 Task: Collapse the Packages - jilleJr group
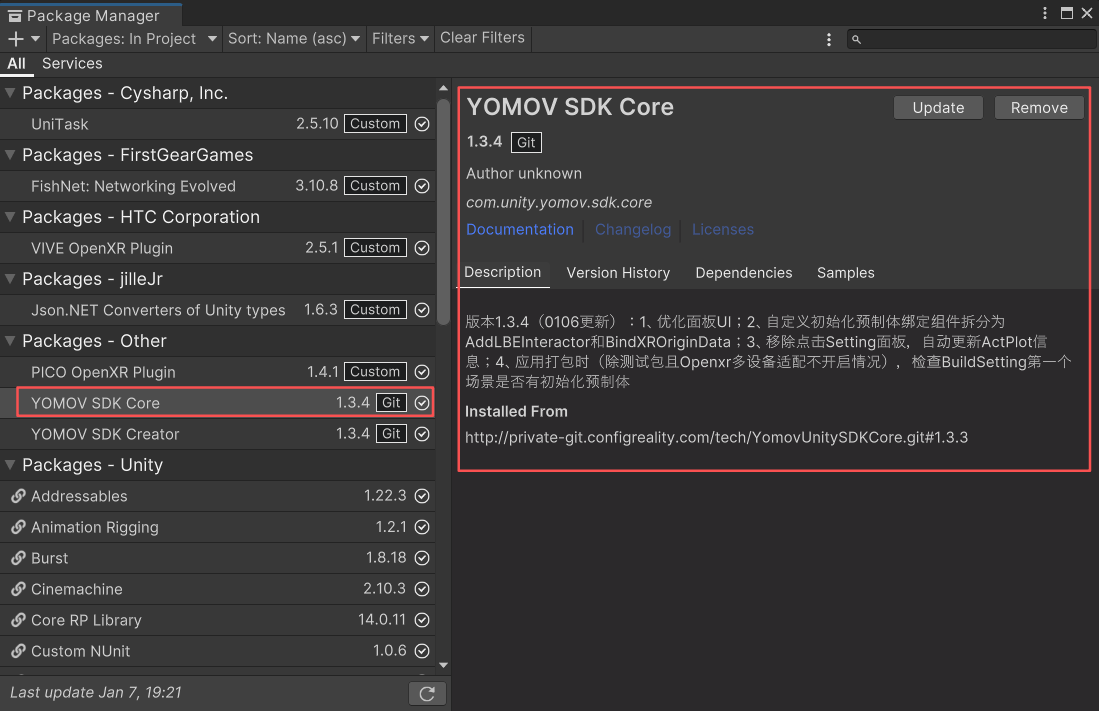click(10, 279)
